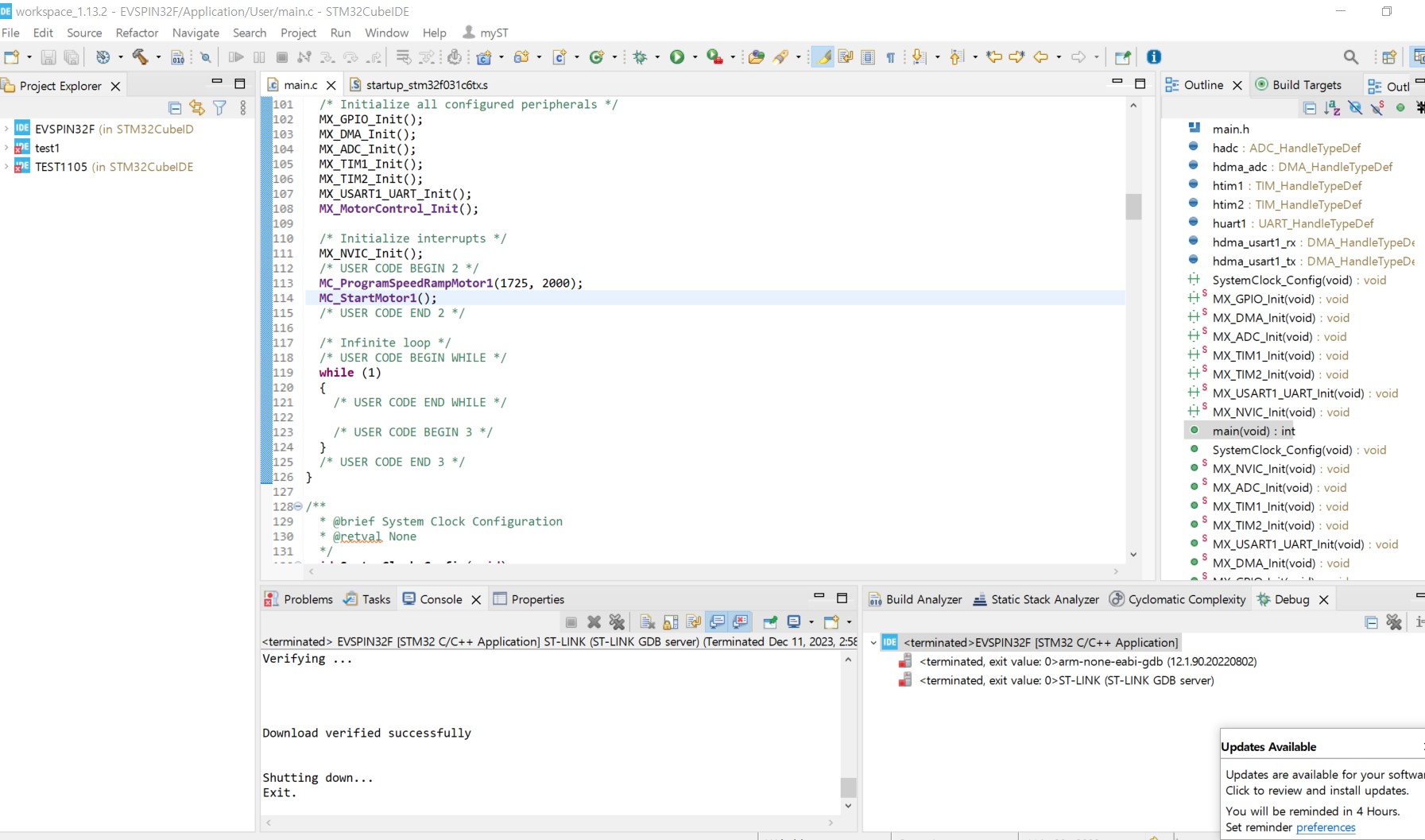Screen dimensions: 1425x840
Task: Click the blue information center icon
Action: click(1154, 56)
